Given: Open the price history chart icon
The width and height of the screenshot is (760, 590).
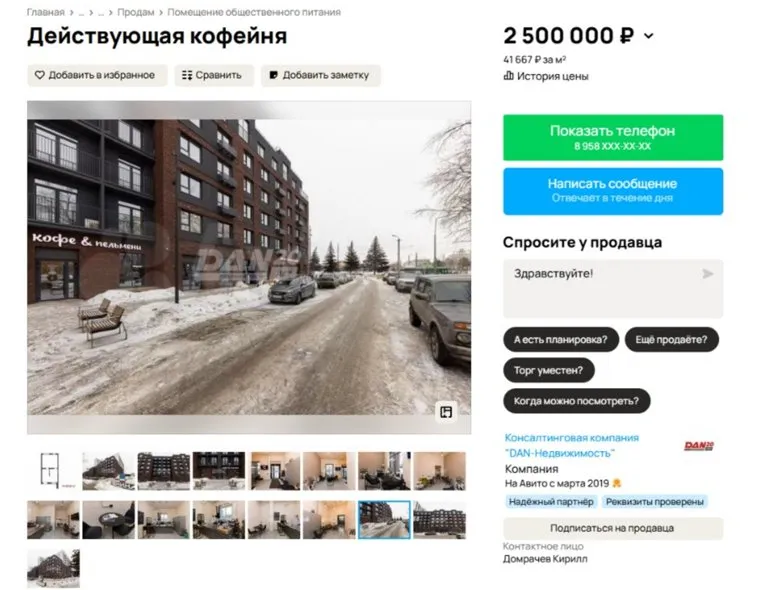Looking at the screenshot, I should coord(508,76).
